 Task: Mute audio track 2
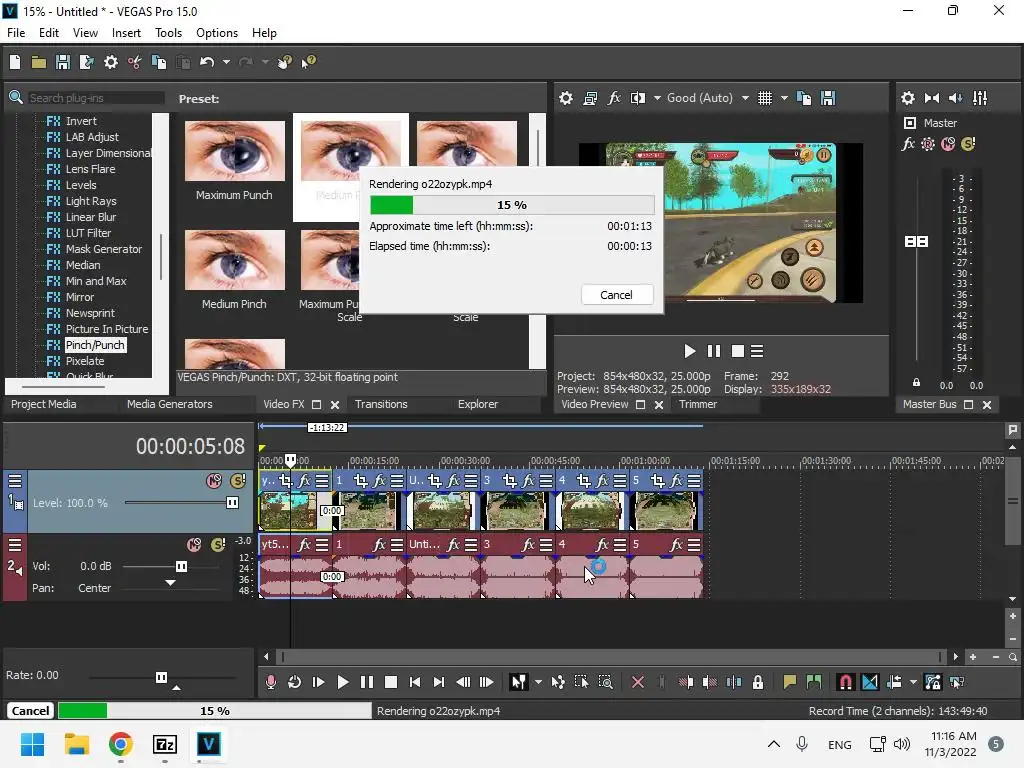point(195,545)
